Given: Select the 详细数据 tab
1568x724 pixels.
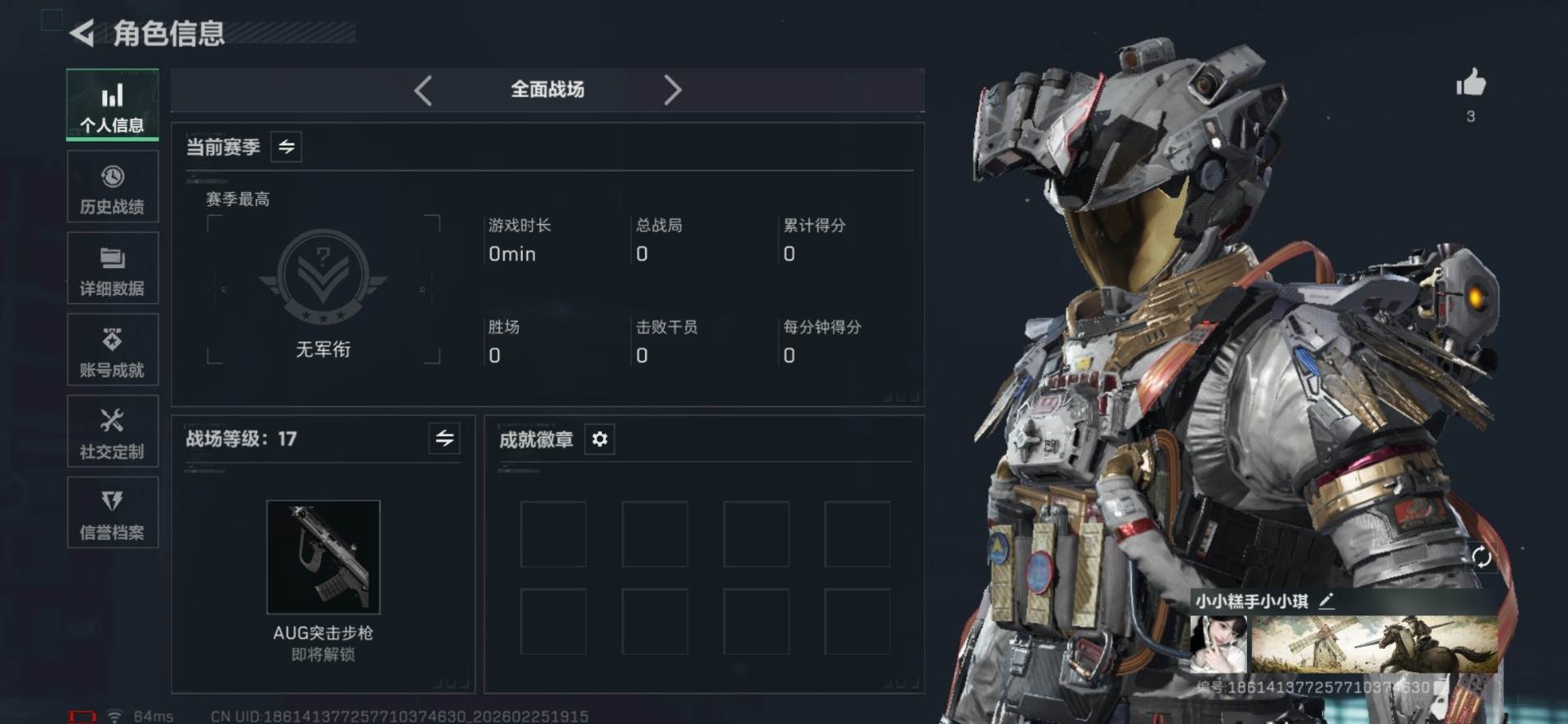Looking at the screenshot, I should [x=113, y=268].
